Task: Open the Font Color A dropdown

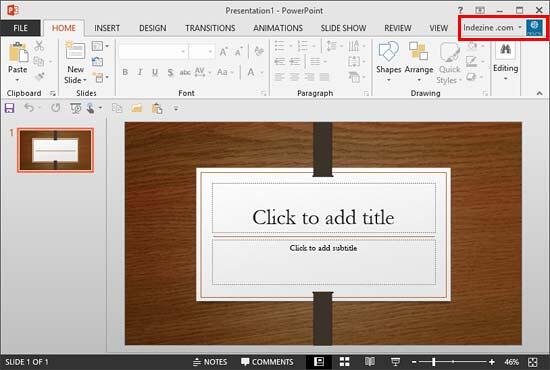Action: click(x=255, y=72)
